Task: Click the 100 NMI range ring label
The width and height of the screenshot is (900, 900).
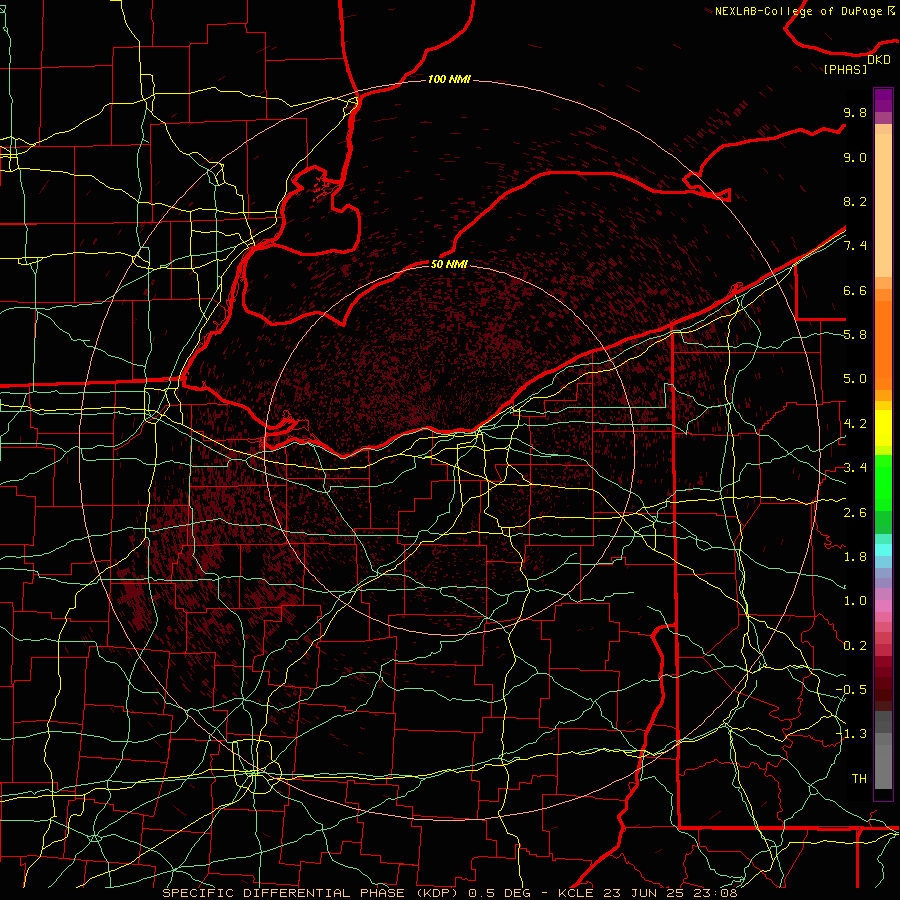Action: (449, 79)
